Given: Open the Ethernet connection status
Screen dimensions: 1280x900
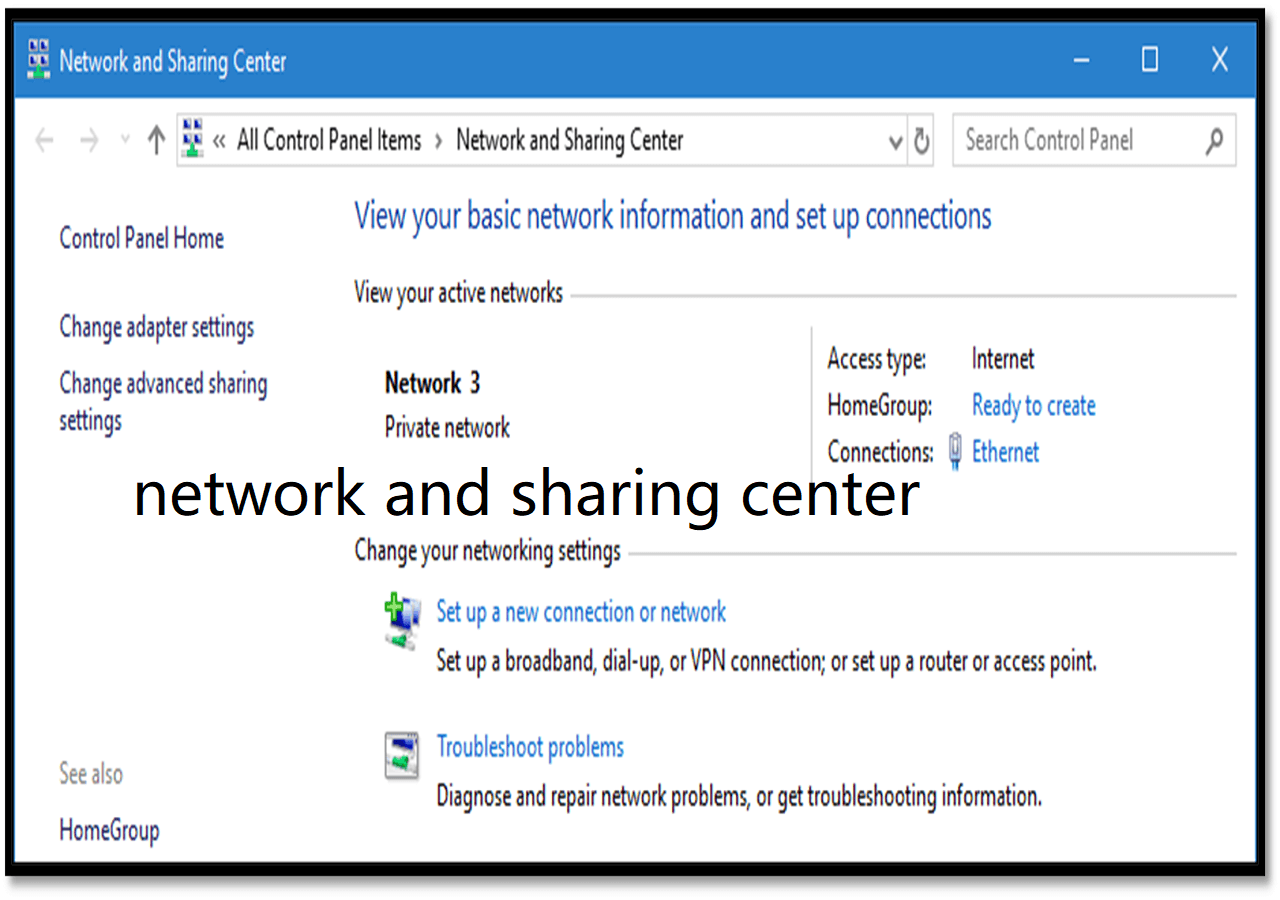Looking at the screenshot, I should pos(1005,451).
